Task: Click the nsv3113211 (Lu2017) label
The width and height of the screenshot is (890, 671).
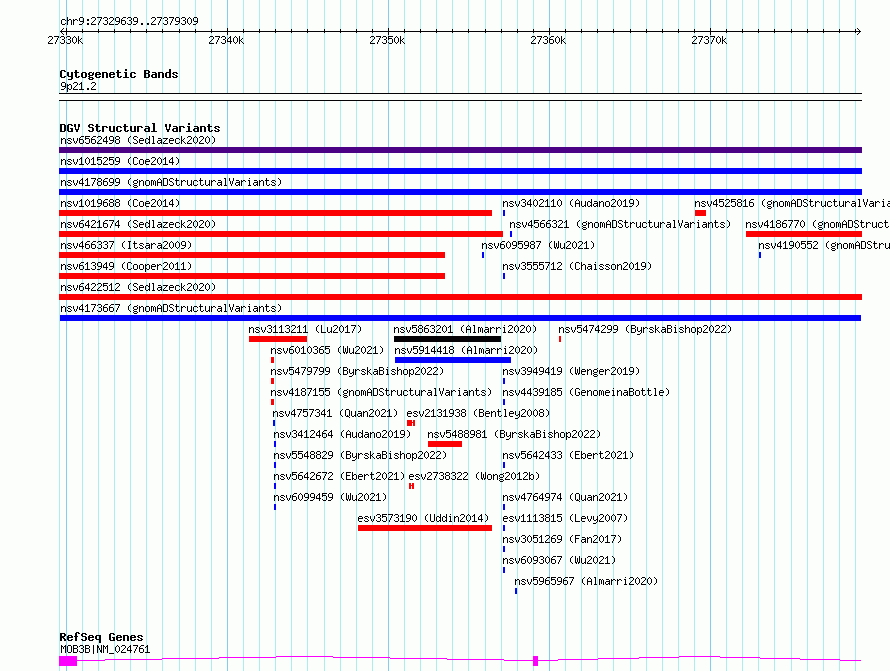Action: (305, 329)
